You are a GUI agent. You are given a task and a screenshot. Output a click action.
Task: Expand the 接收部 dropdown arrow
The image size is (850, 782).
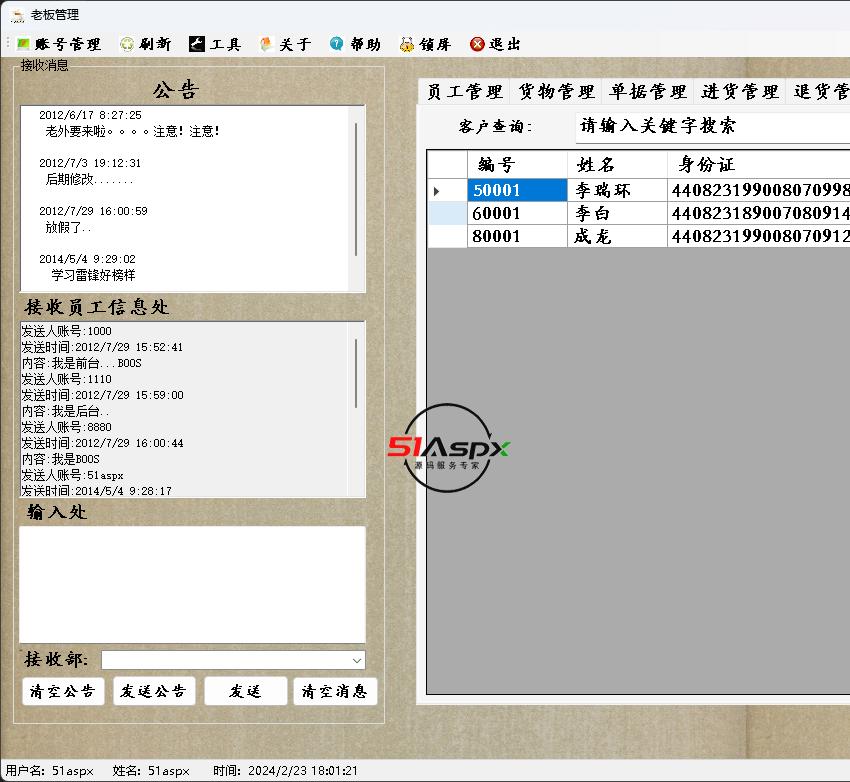coord(357,661)
